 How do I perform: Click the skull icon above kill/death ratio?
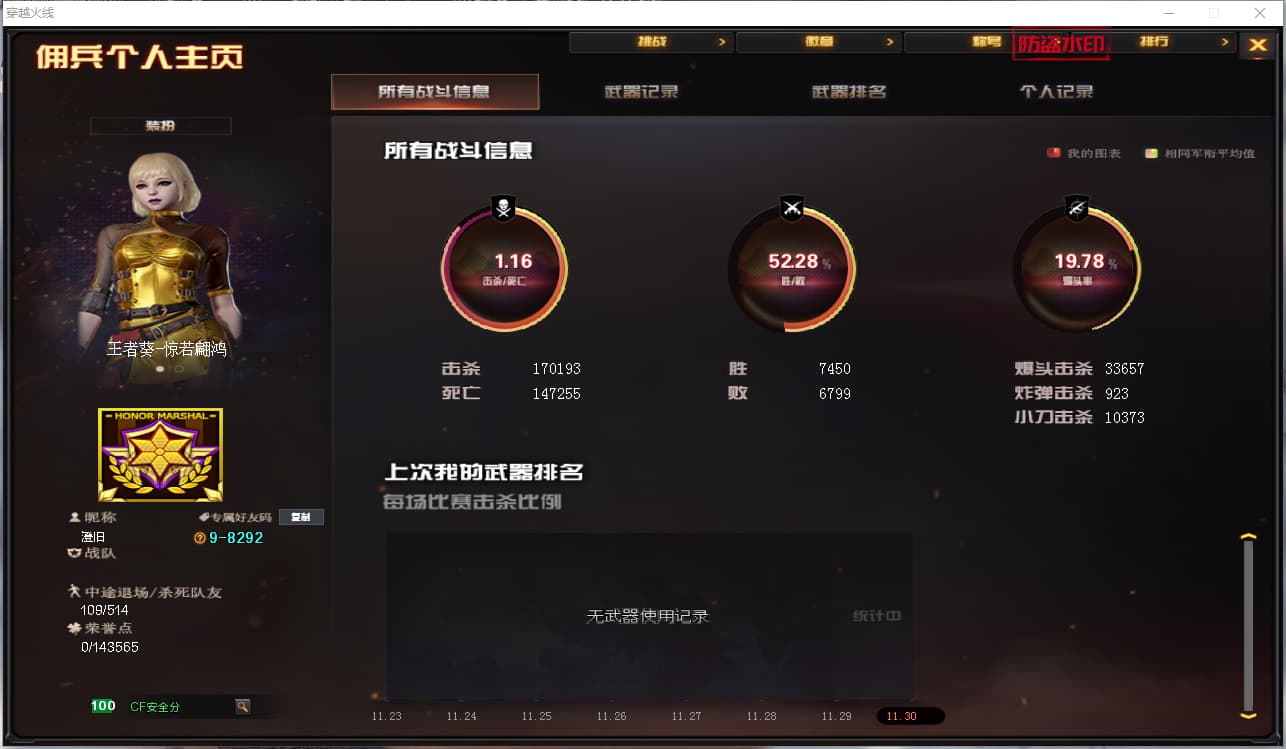504,209
